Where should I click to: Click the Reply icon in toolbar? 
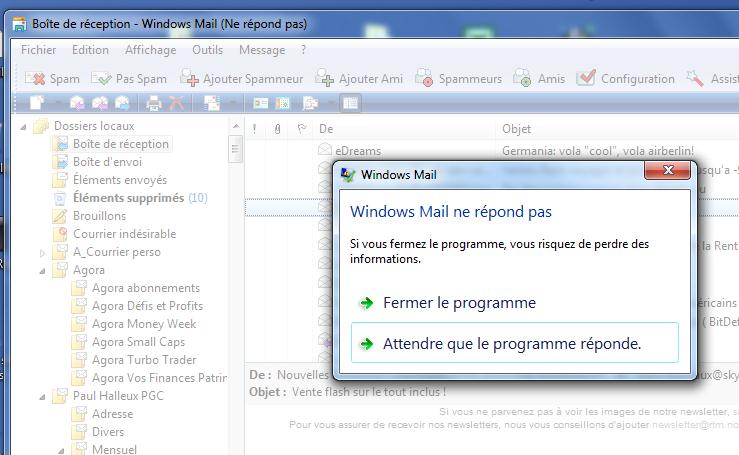point(77,102)
